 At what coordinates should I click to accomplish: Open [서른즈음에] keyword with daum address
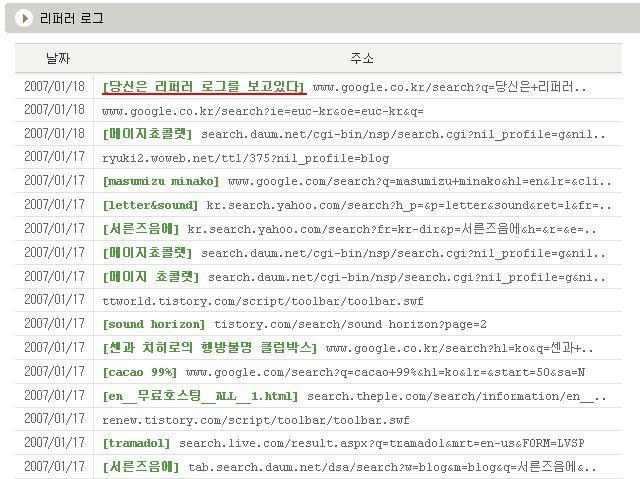tap(141, 467)
